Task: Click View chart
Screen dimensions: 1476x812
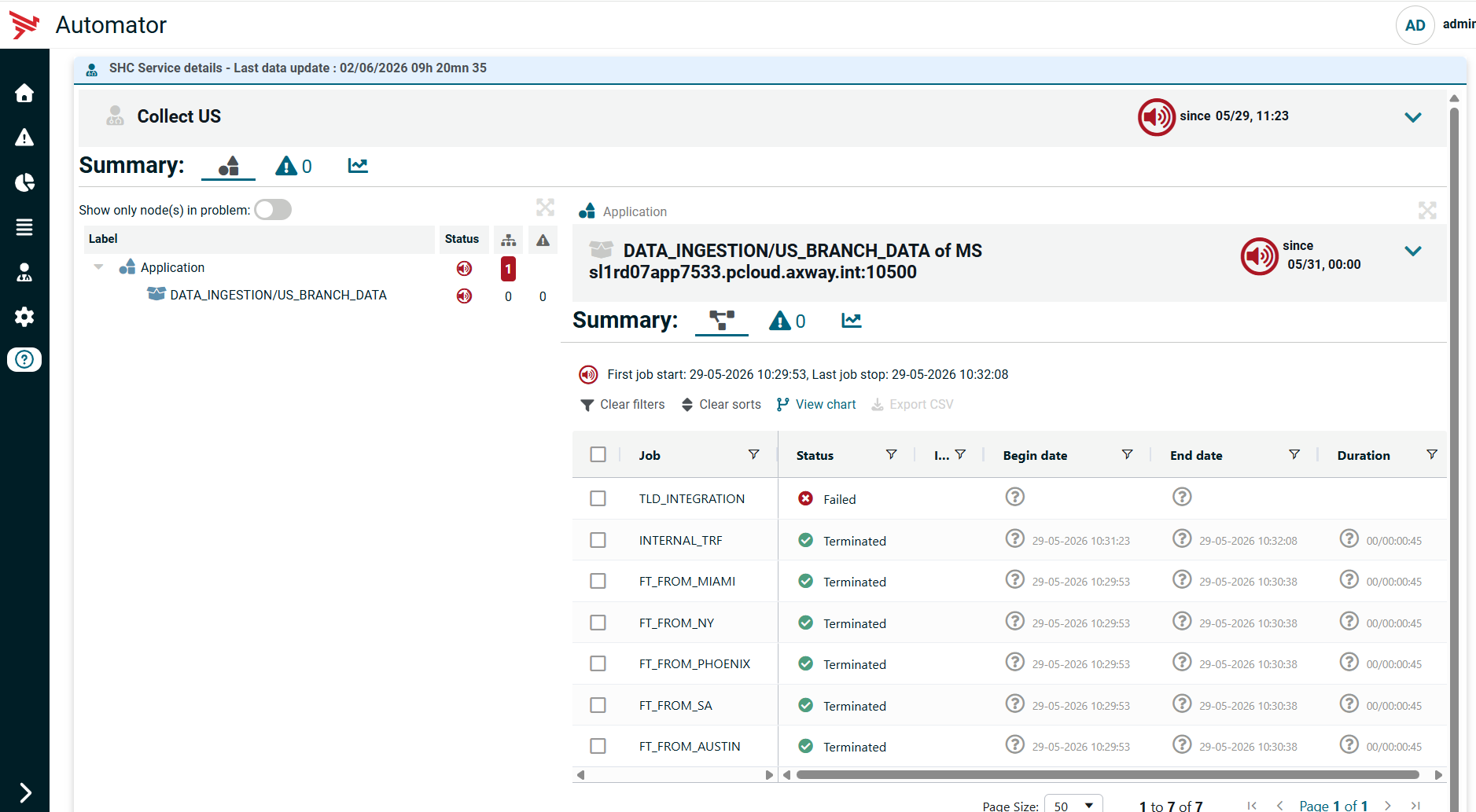Action: (816, 404)
